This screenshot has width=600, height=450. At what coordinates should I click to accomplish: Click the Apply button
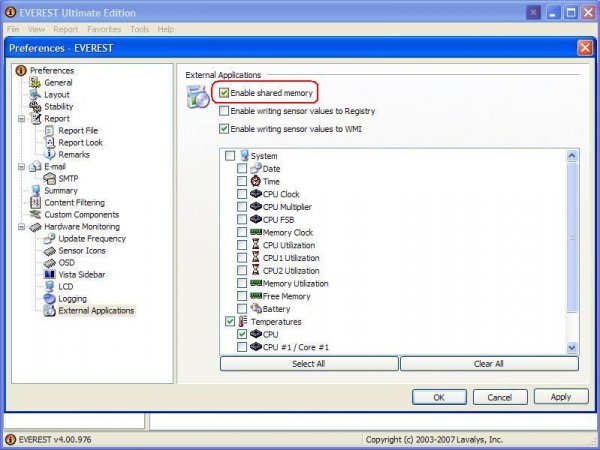tap(561, 397)
